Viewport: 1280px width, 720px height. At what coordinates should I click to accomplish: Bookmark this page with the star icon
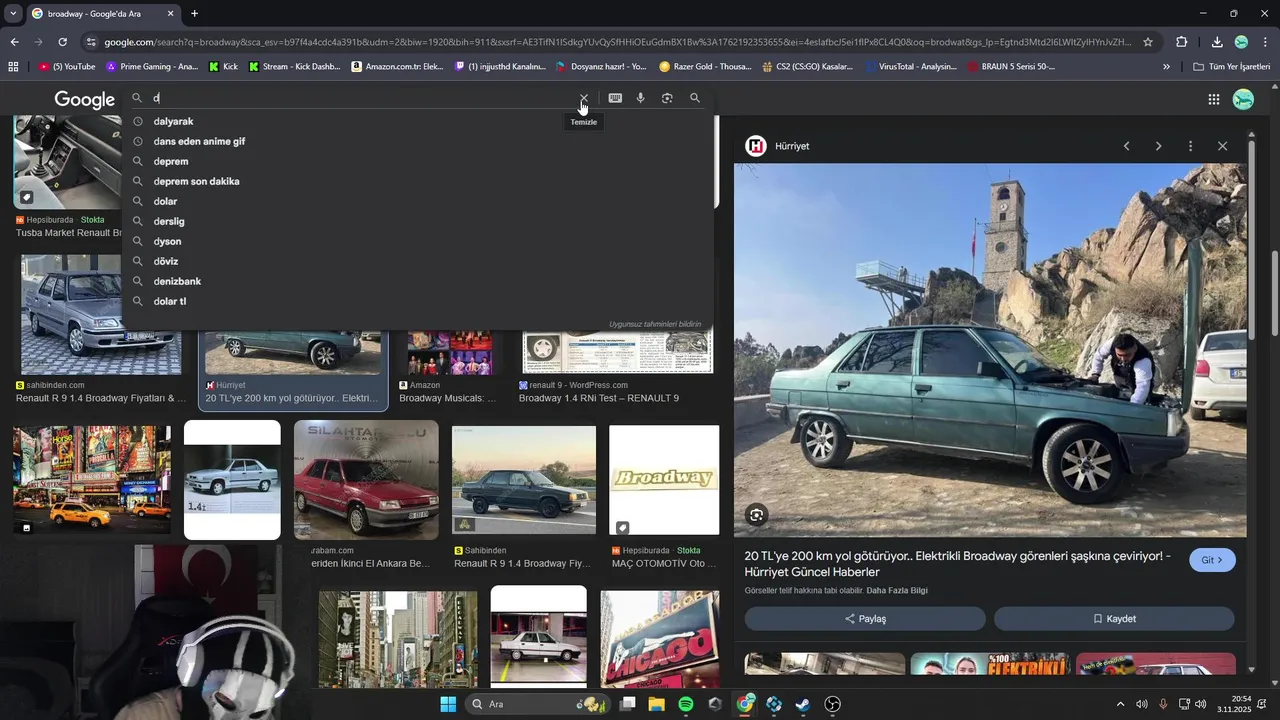click(x=1148, y=42)
